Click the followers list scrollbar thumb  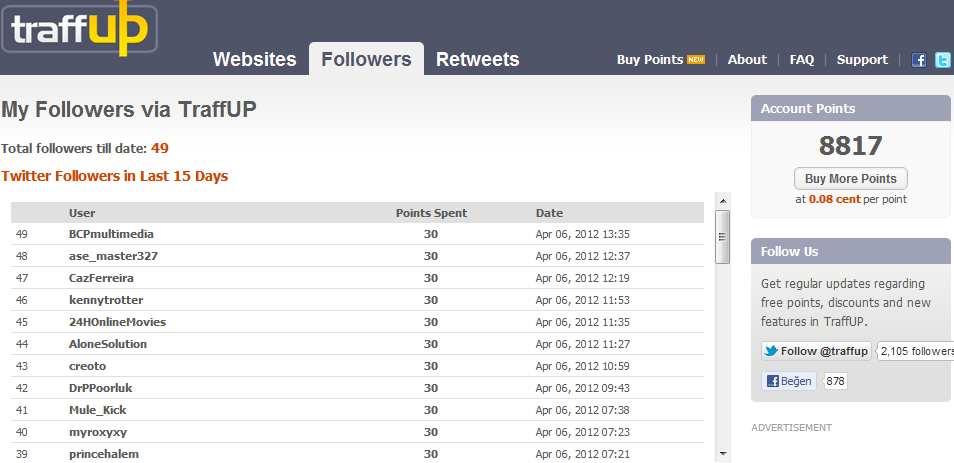coord(722,234)
